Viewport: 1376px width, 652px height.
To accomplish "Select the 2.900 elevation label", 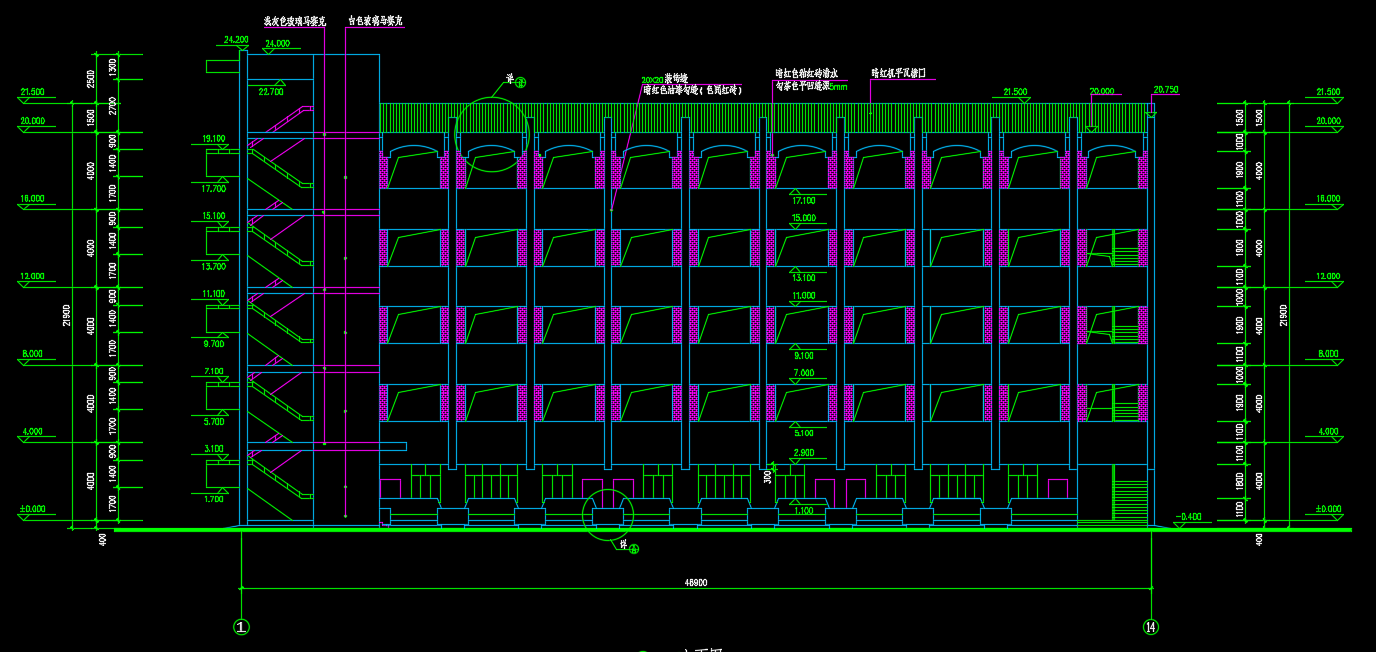I will point(803,453).
